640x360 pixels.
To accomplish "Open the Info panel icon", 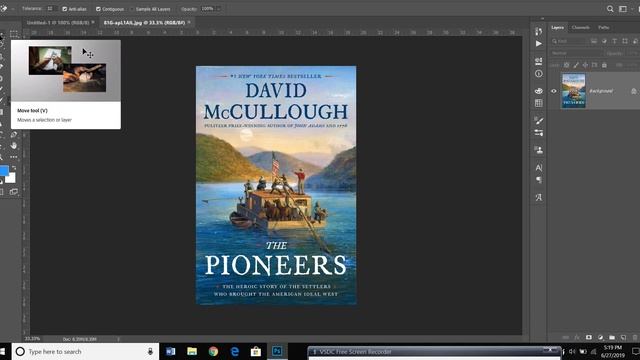I will pyautogui.click(x=539, y=74).
